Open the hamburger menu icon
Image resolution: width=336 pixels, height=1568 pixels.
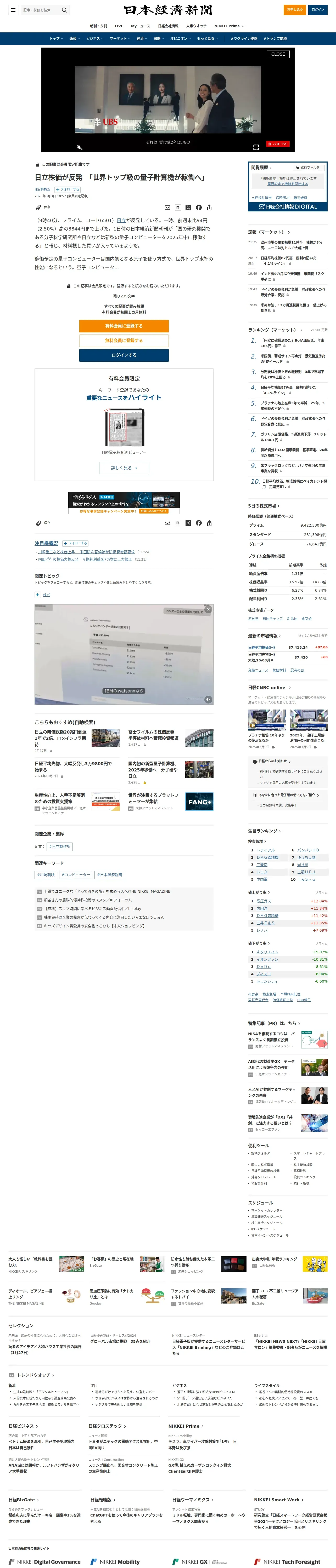13,10
